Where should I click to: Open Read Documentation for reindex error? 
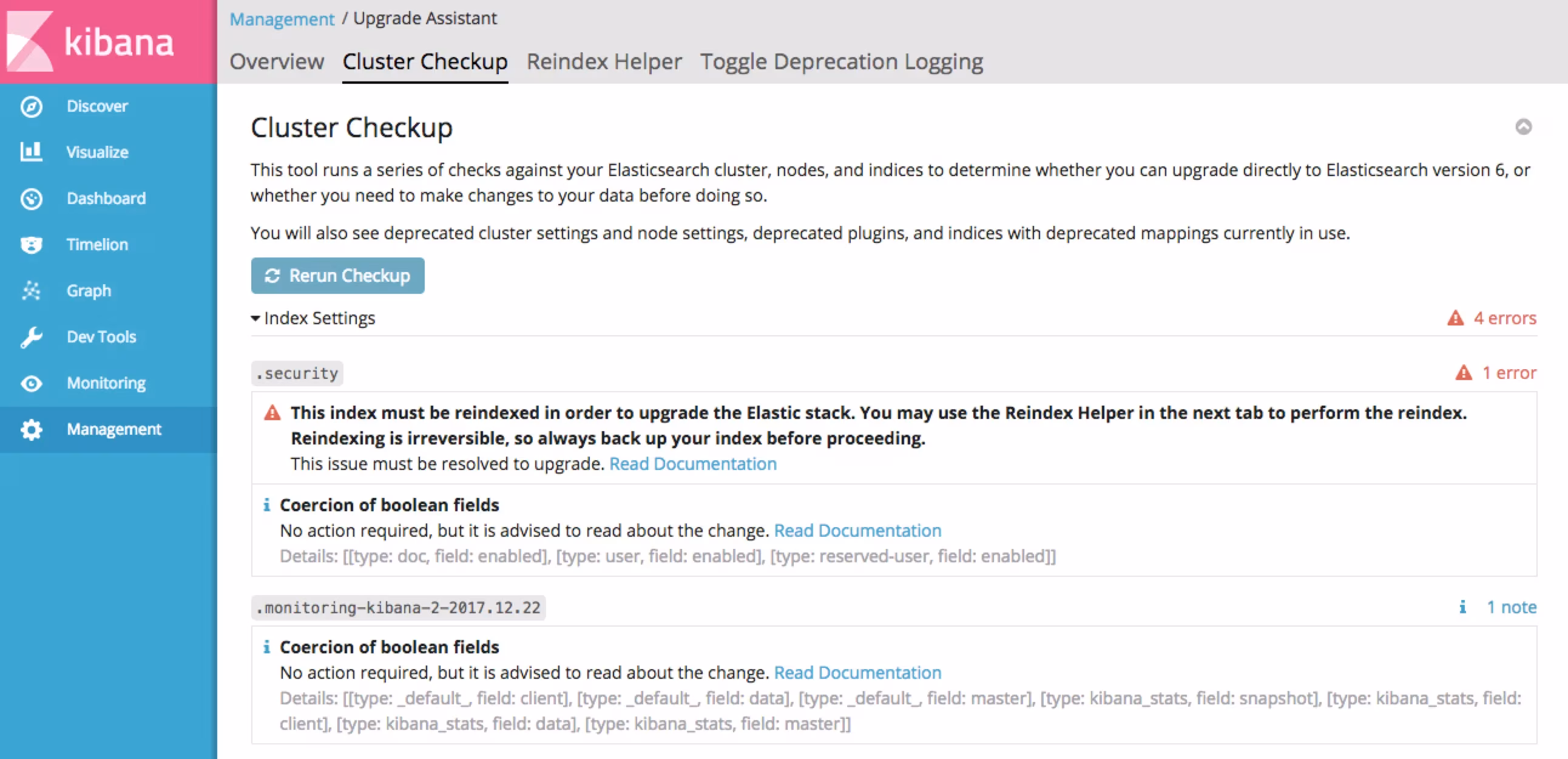tap(693, 464)
